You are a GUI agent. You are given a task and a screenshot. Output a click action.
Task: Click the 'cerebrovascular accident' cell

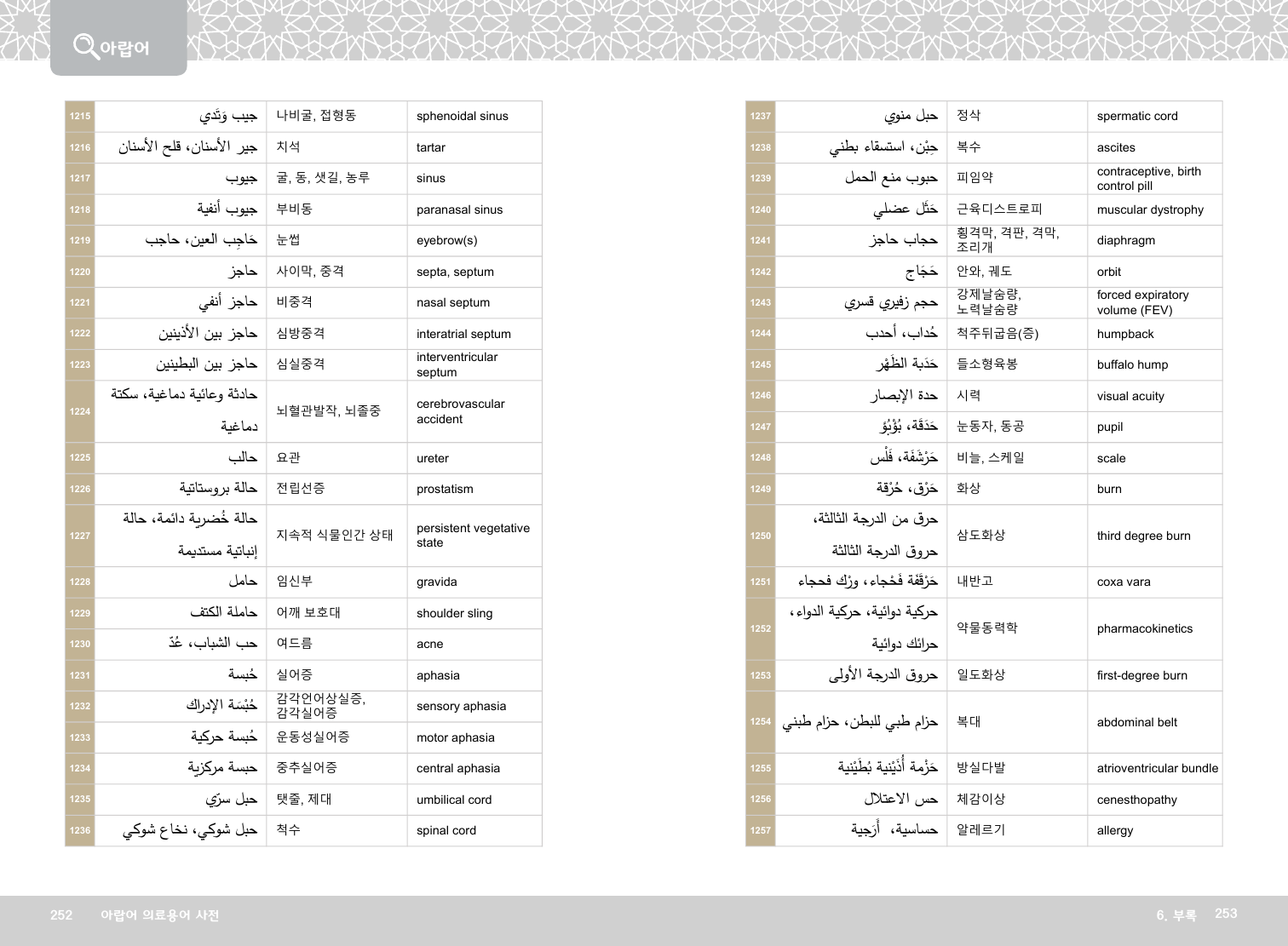pos(460,411)
